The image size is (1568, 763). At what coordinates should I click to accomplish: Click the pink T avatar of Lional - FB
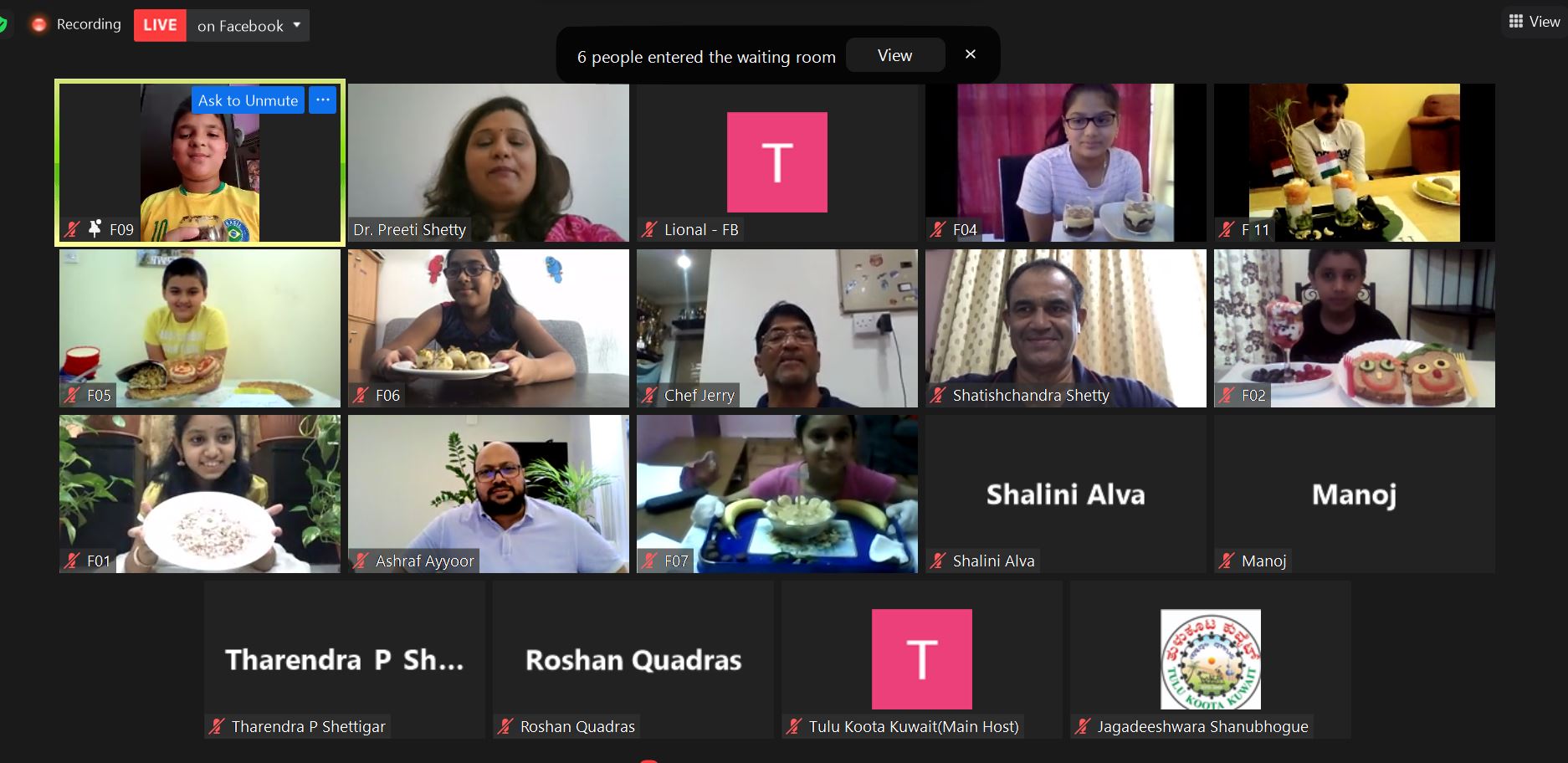coord(776,162)
